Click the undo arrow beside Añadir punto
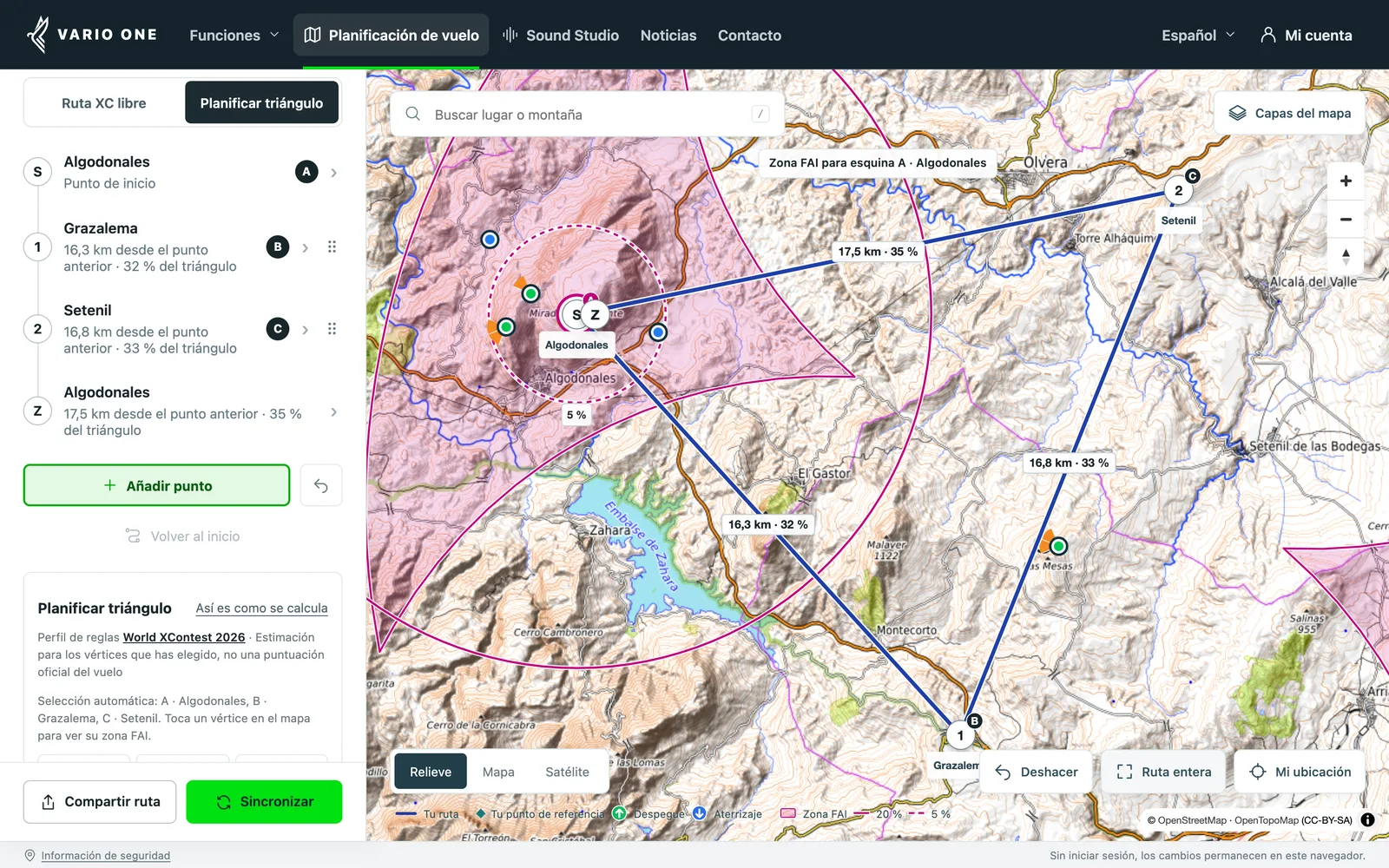1389x868 pixels. pos(321,485)
